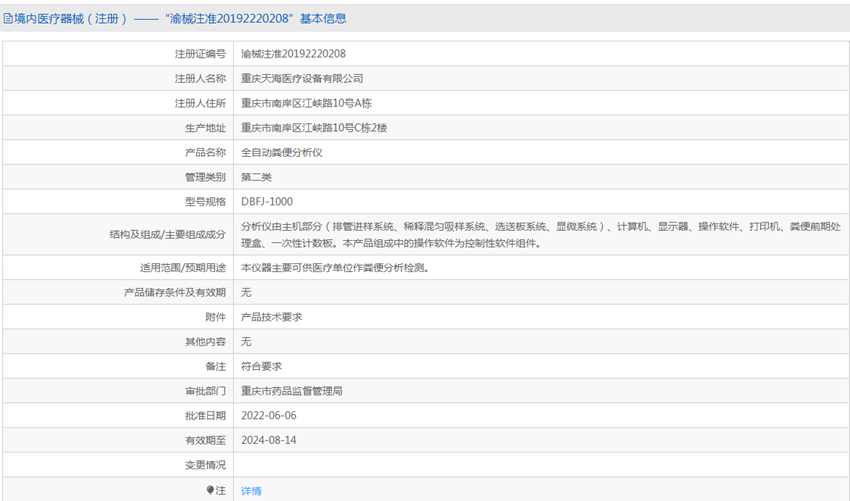Click the 其他内容 label

205,342
